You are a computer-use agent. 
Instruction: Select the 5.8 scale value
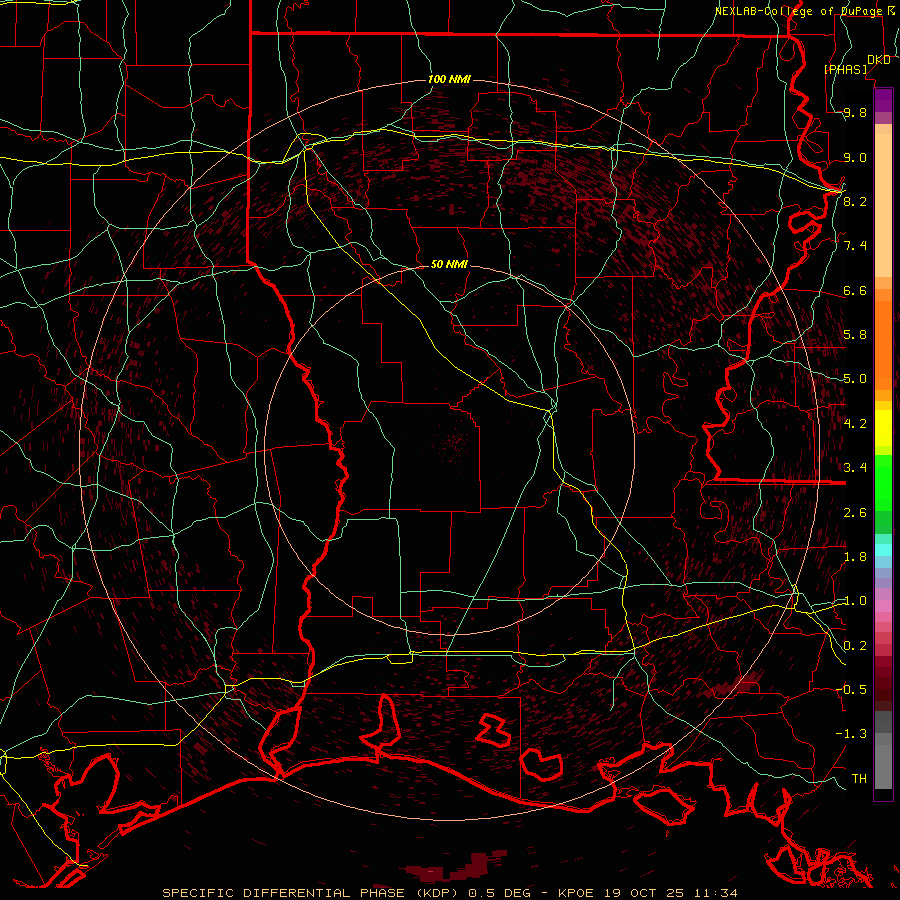(x=855, y=335)
